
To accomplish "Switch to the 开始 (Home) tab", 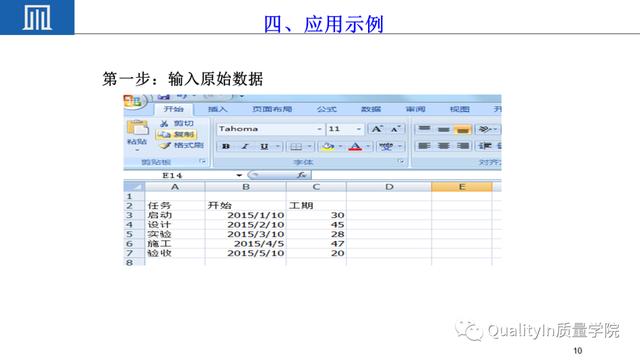I will click(174, 109).
